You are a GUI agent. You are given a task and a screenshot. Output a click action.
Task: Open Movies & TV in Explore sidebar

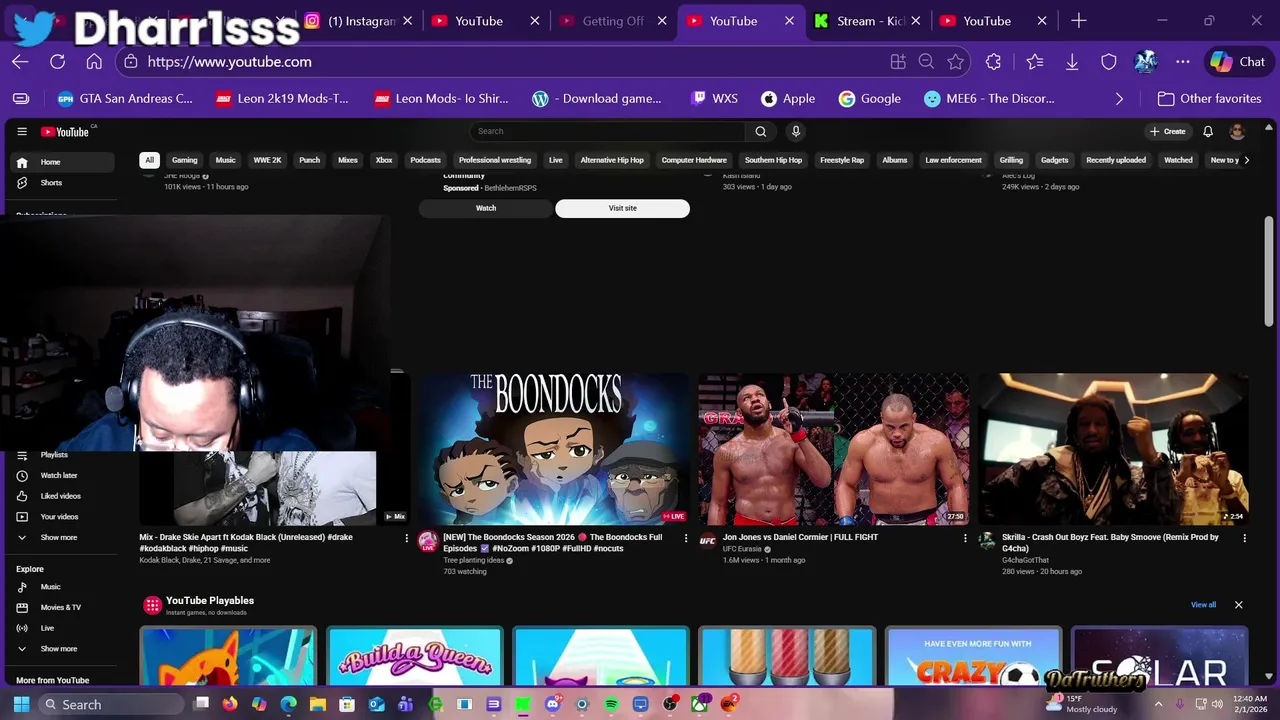click(x=60, y=608)
